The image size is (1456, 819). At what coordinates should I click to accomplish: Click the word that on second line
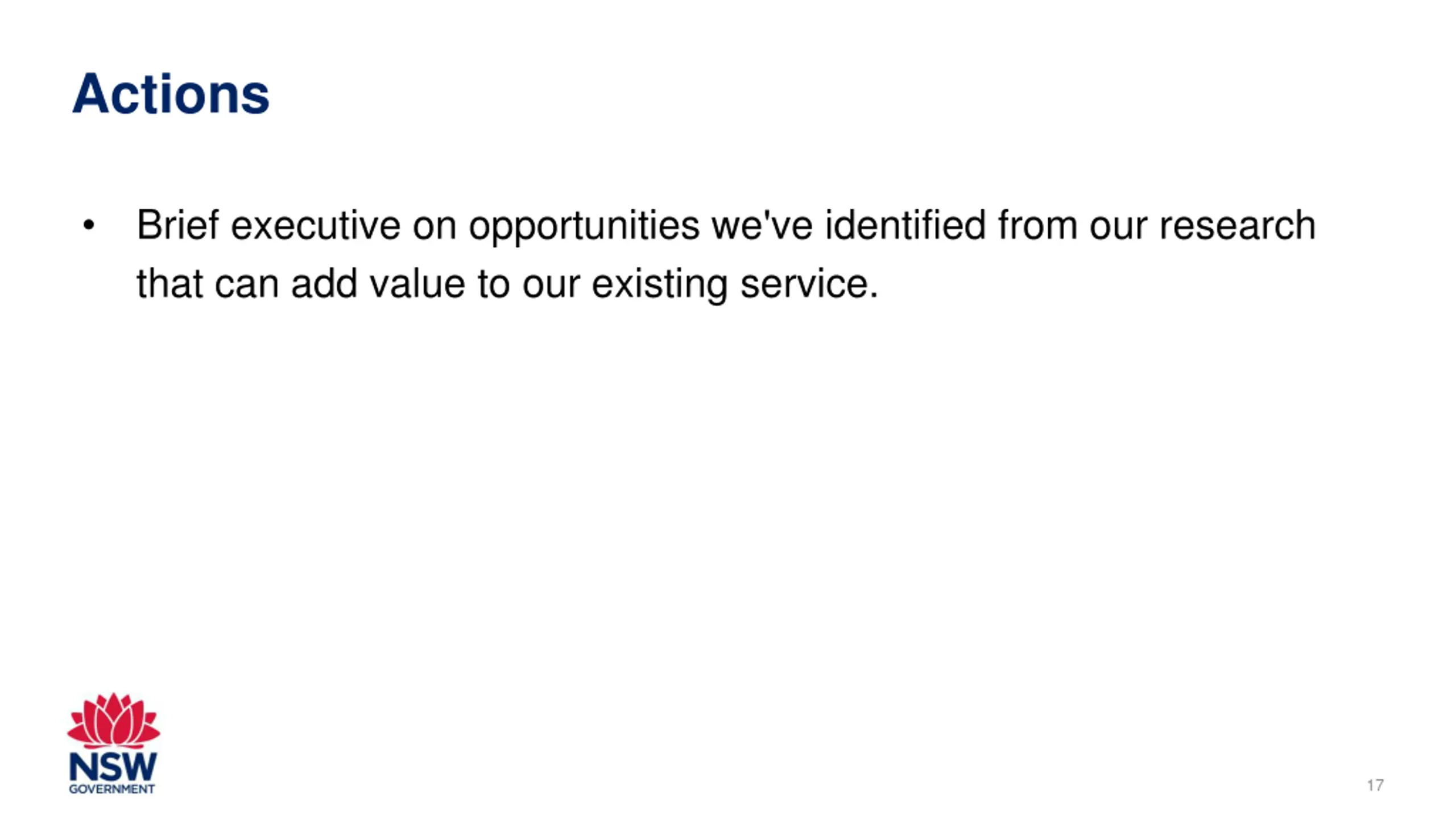tap(169, 284)
